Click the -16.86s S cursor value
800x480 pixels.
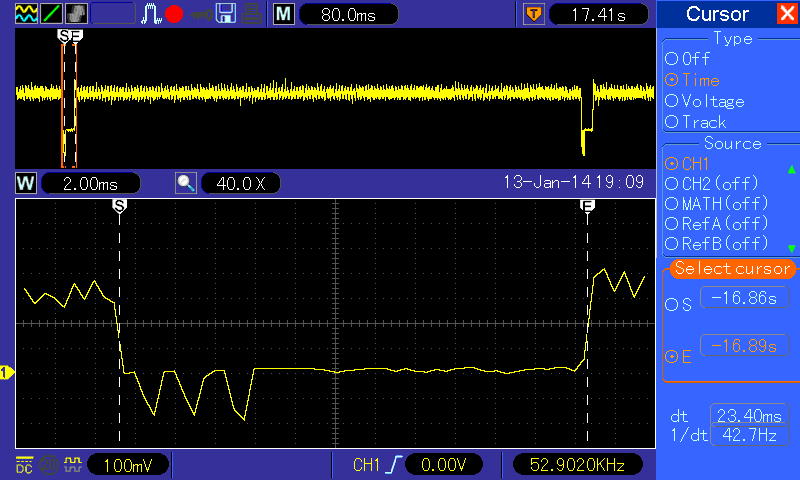pos(744,297)
